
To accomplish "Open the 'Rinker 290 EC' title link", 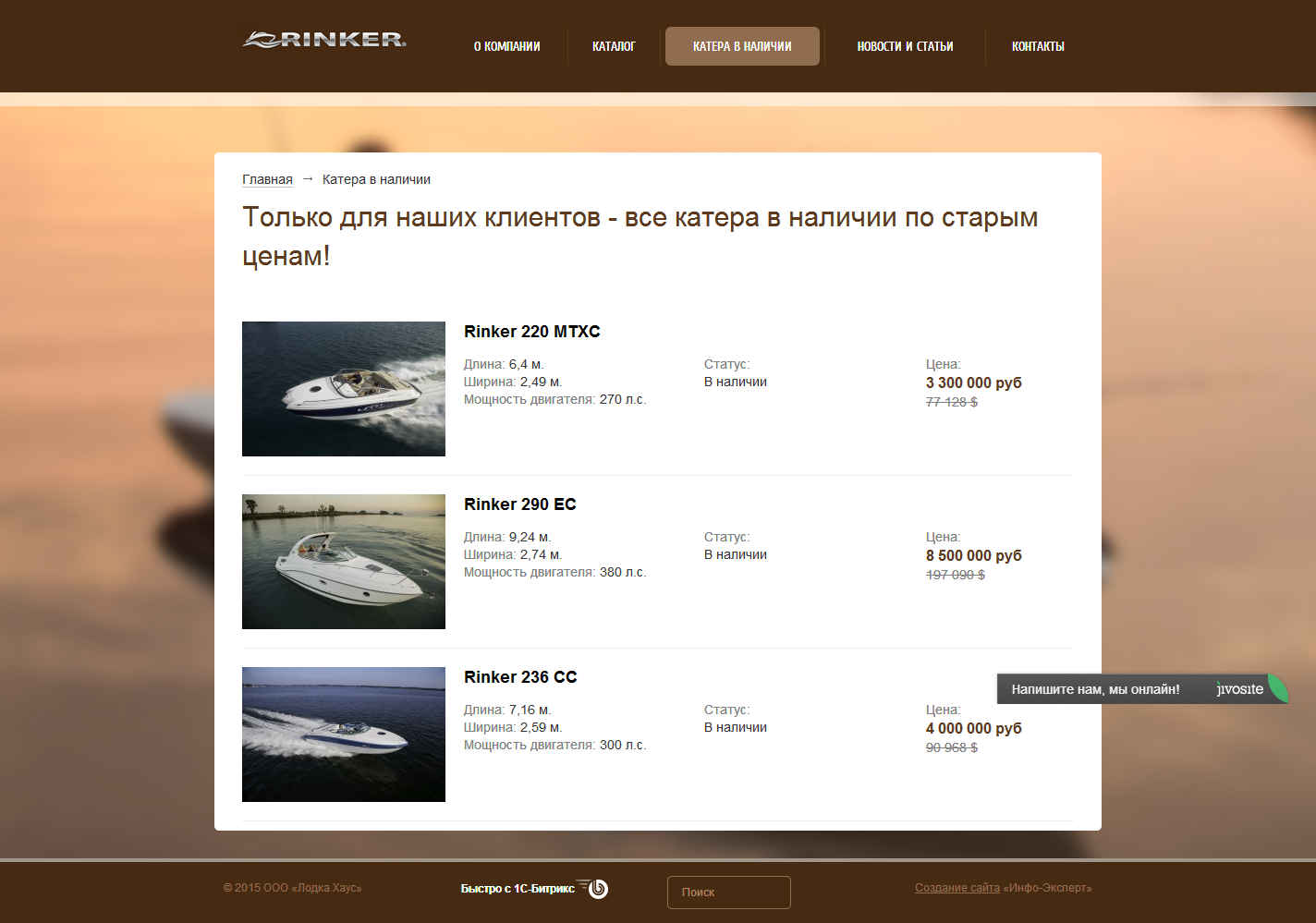I will tap(520, 504).
